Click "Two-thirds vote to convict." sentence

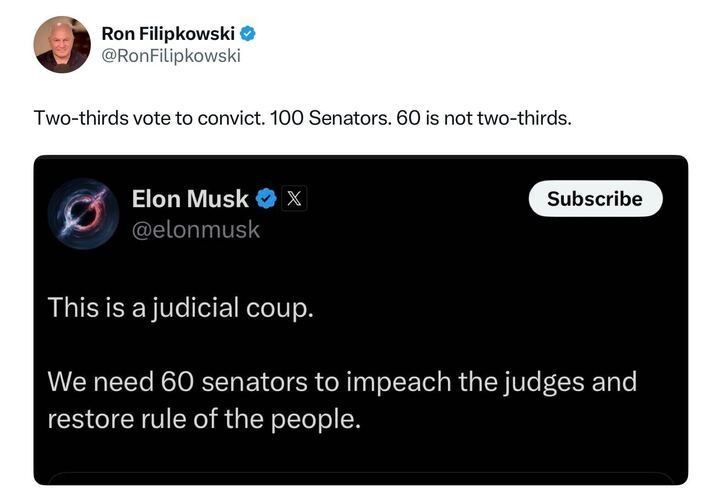click(x=148, y=118)
